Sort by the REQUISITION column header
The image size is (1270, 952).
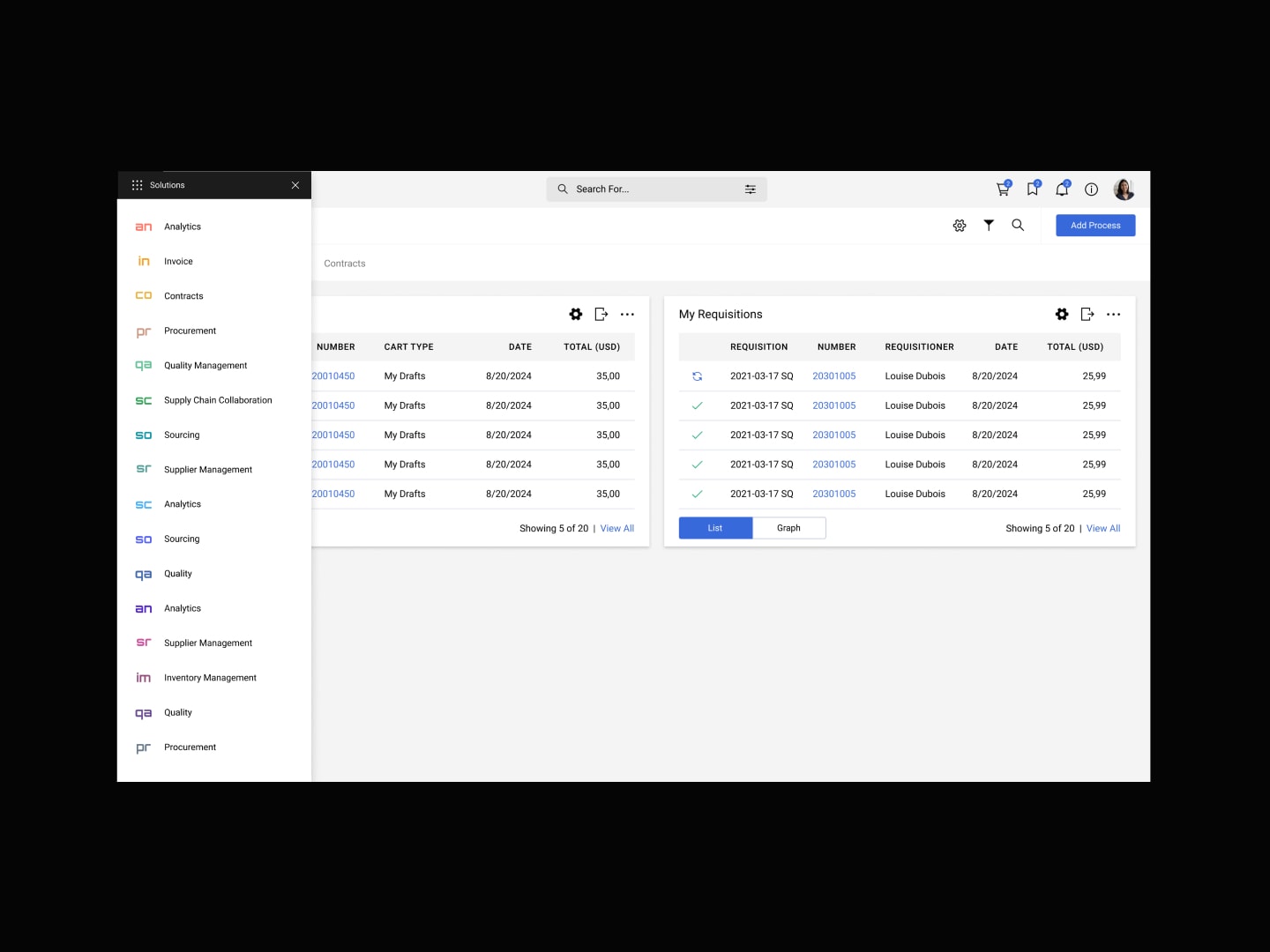coord(758,347)
